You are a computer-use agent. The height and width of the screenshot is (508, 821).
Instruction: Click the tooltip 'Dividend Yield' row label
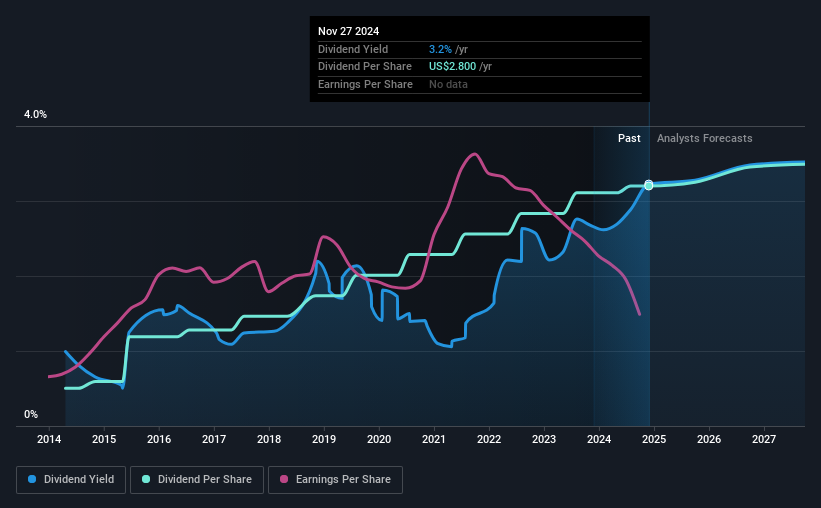353,49
